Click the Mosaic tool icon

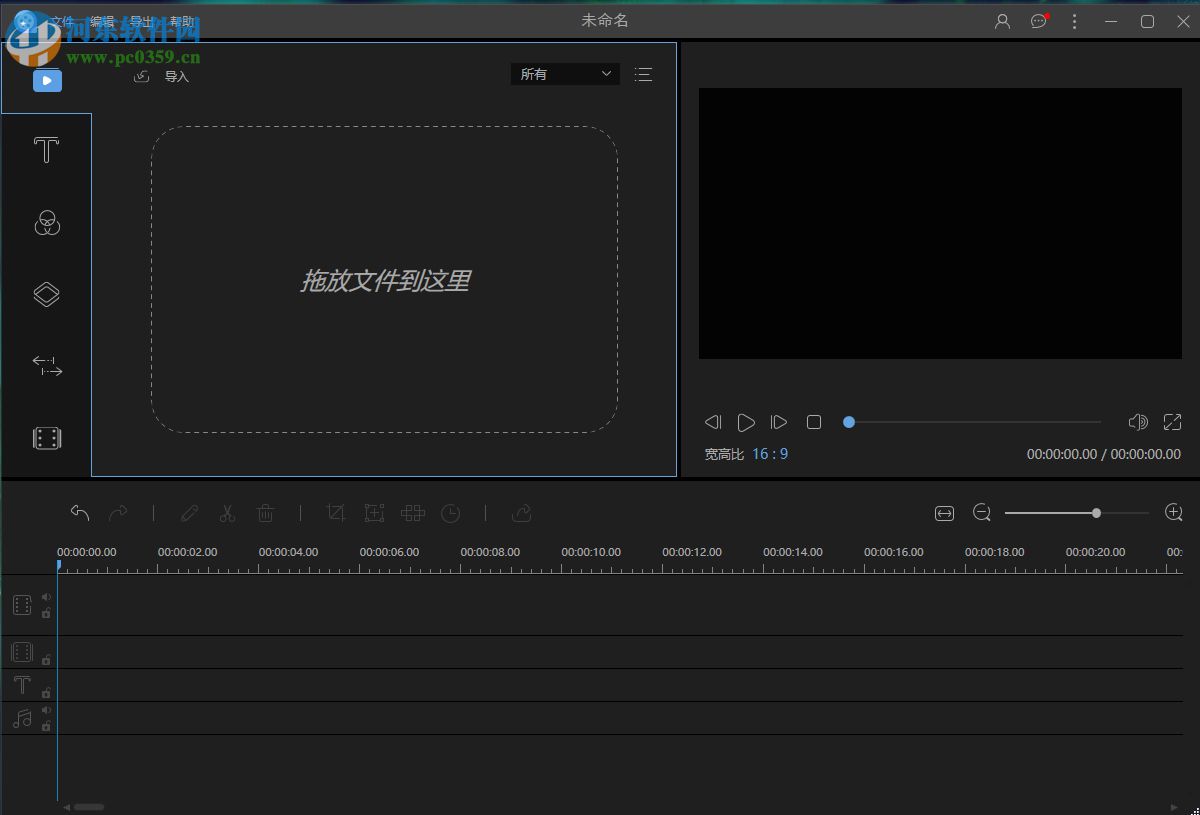coord(412,513)
